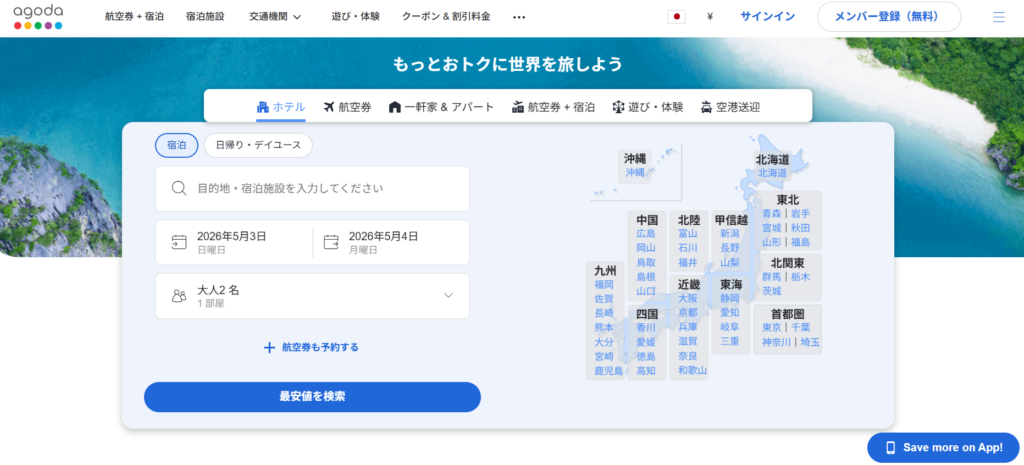Click the check-in calendar icon
Image resolution: width=1024 pixels, height=465 pixels.
pyautogui.click(x=179, y=242)
